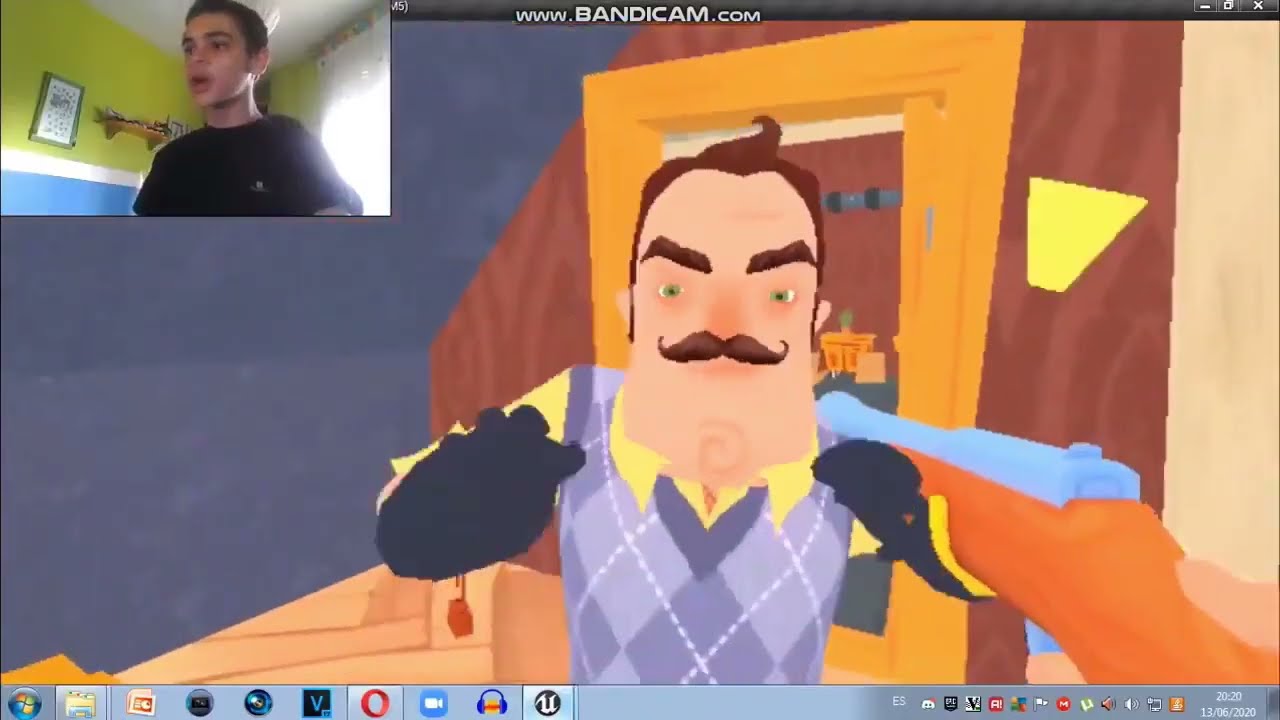Open the blue camera-lens taskbar icon
The height and width of the screenshot is (720, 1280).
point(258,703)
